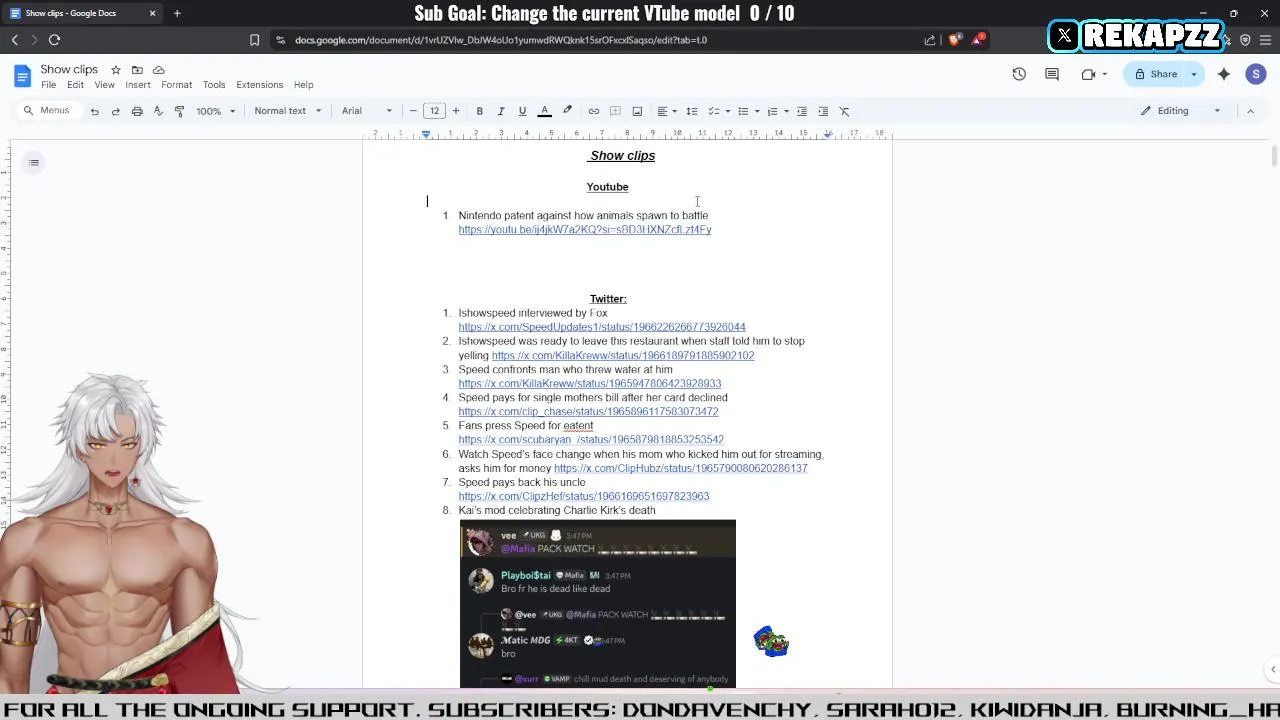Open the View menu
The image size is (1280, 720).
tap(104, 85)
